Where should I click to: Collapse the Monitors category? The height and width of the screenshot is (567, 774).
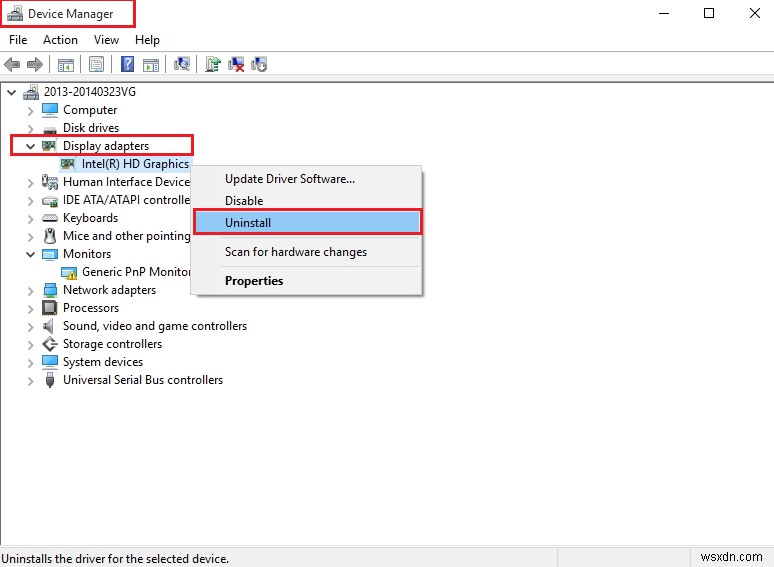click(31, 255)
